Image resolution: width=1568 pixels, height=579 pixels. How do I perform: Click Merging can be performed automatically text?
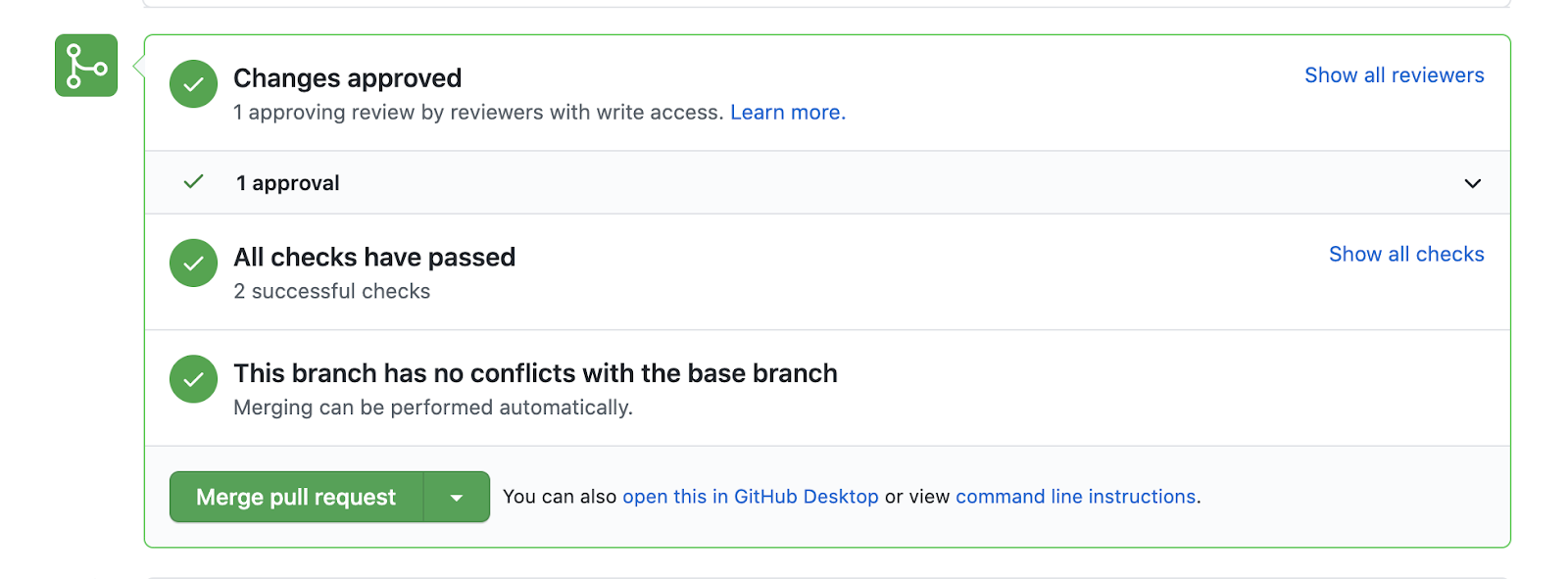[x=433, y=408]
